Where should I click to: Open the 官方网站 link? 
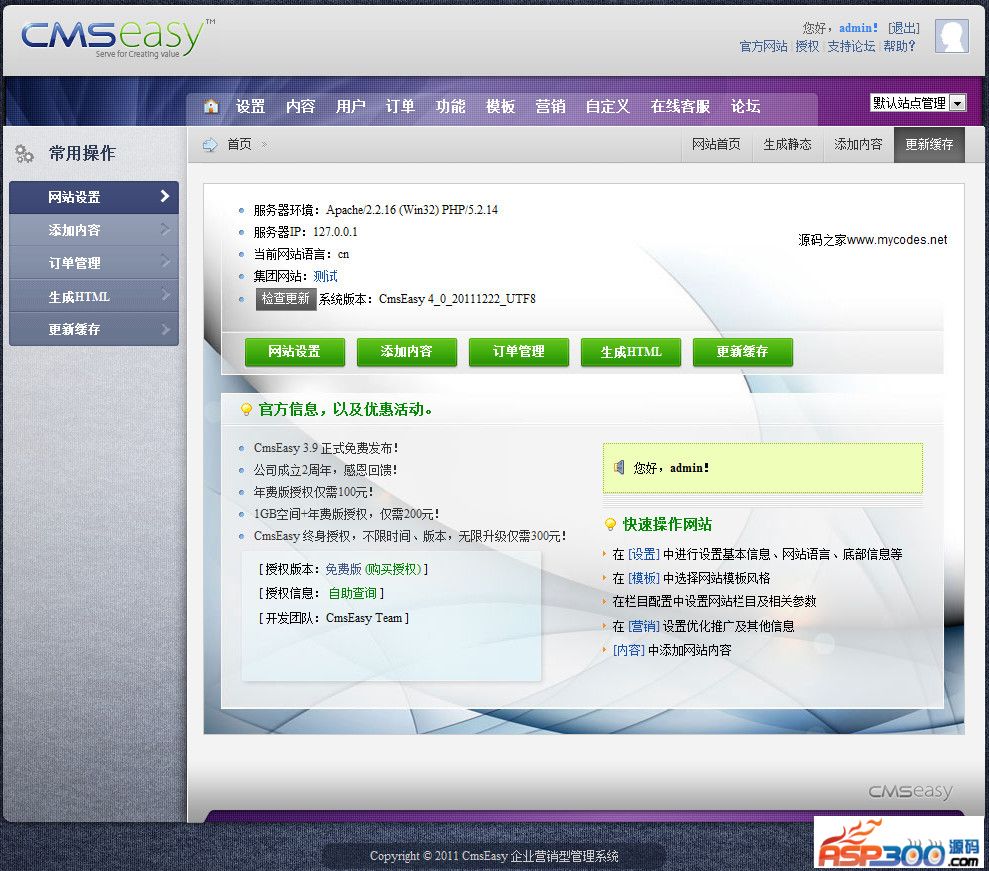763,46
